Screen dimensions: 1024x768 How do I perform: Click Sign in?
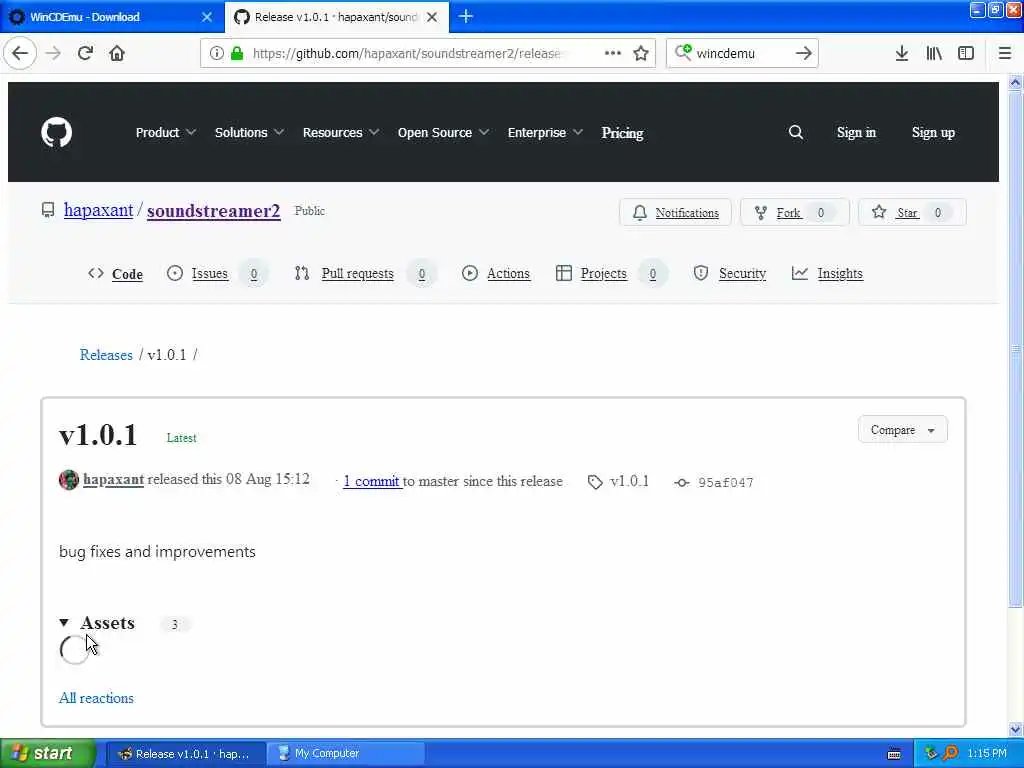pyautogui.click(x=856, y=133)
